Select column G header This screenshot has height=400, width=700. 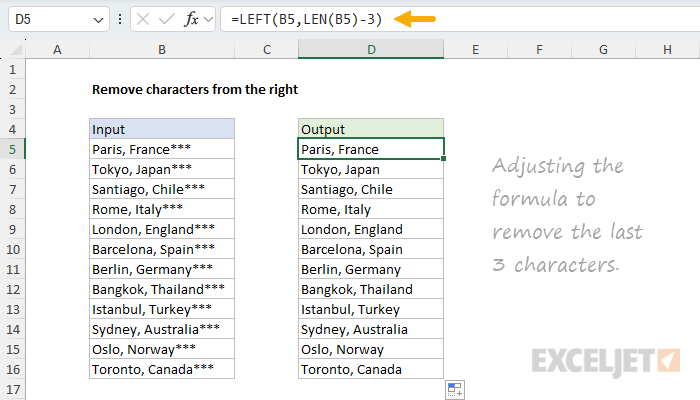coord(603,49)
